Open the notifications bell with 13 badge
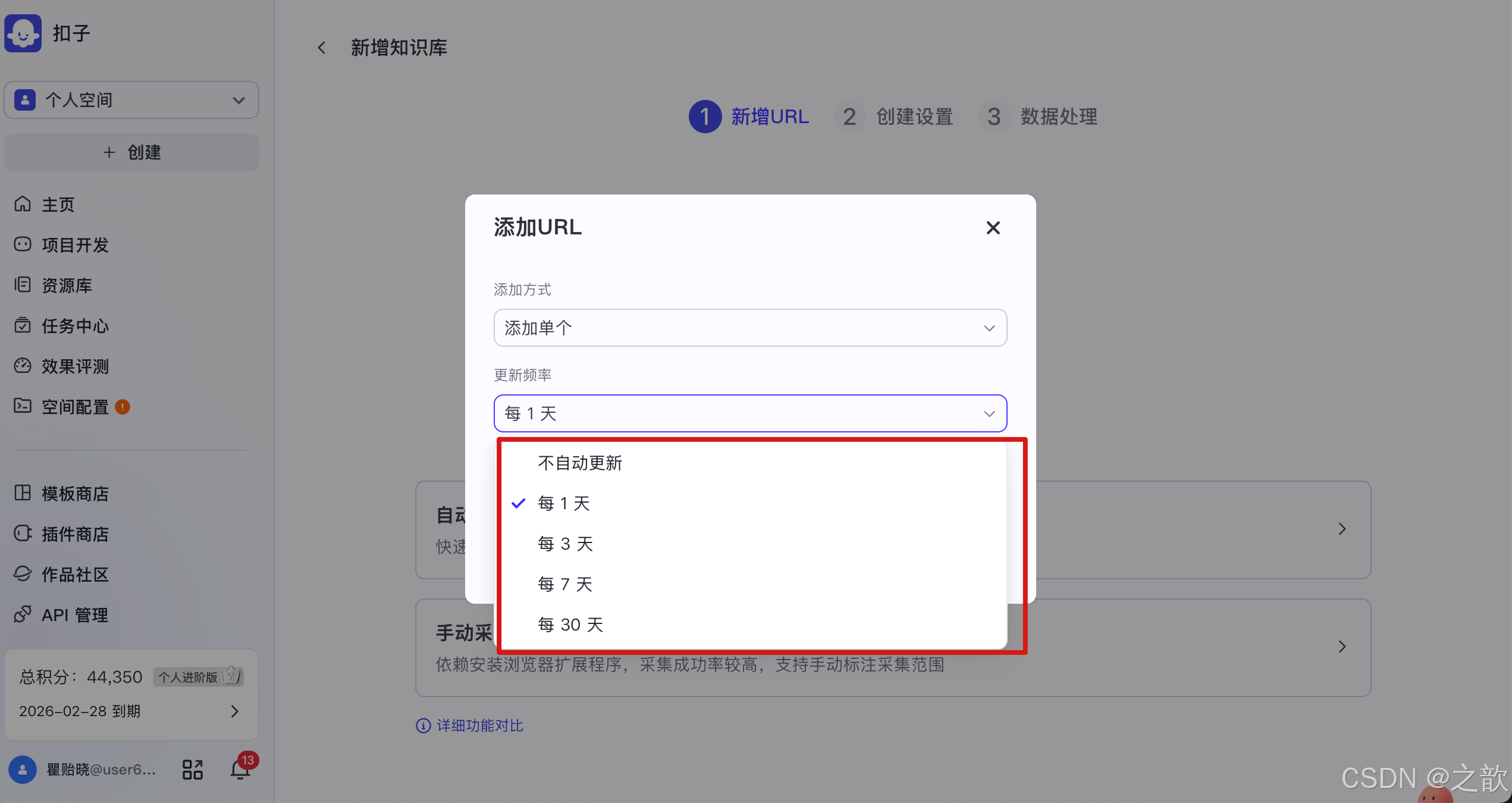Viewport: 1512px width, 803px height. pos(240,769)
